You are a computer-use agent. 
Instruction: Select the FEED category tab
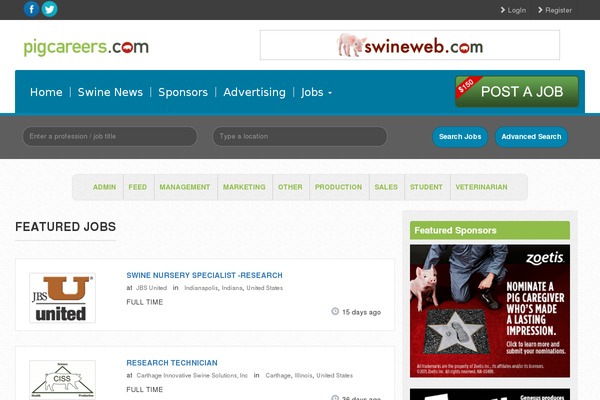138,187
